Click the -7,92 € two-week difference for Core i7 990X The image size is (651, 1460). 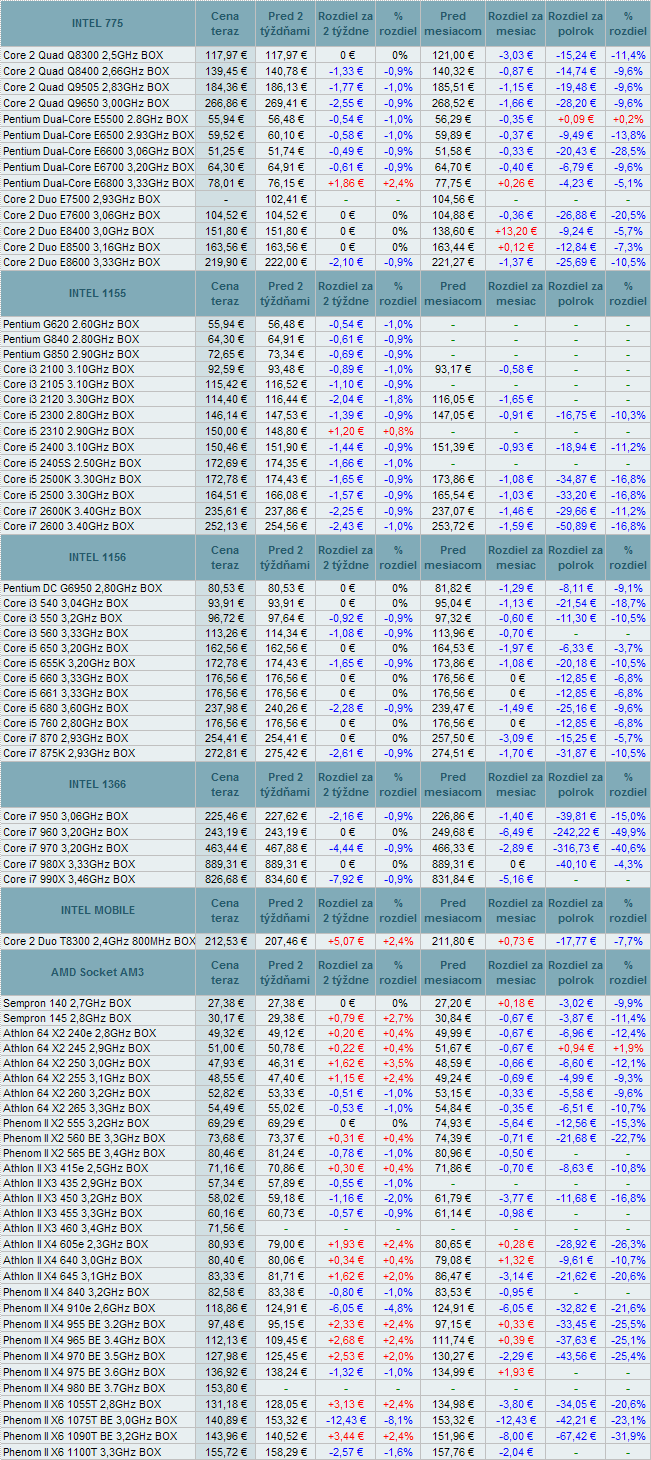(347, 879)
